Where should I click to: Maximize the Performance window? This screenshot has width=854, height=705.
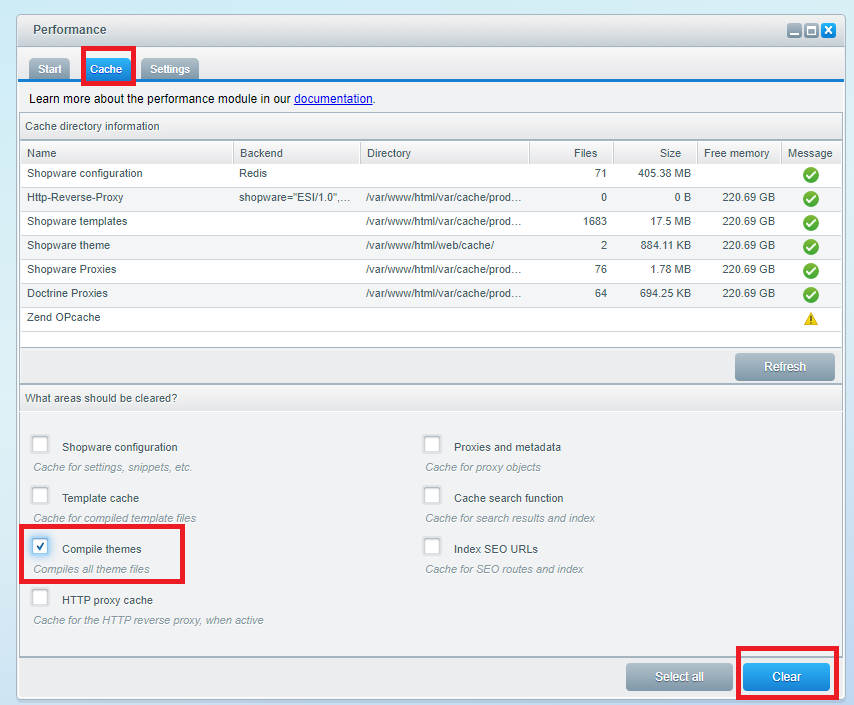pos(811,31)
